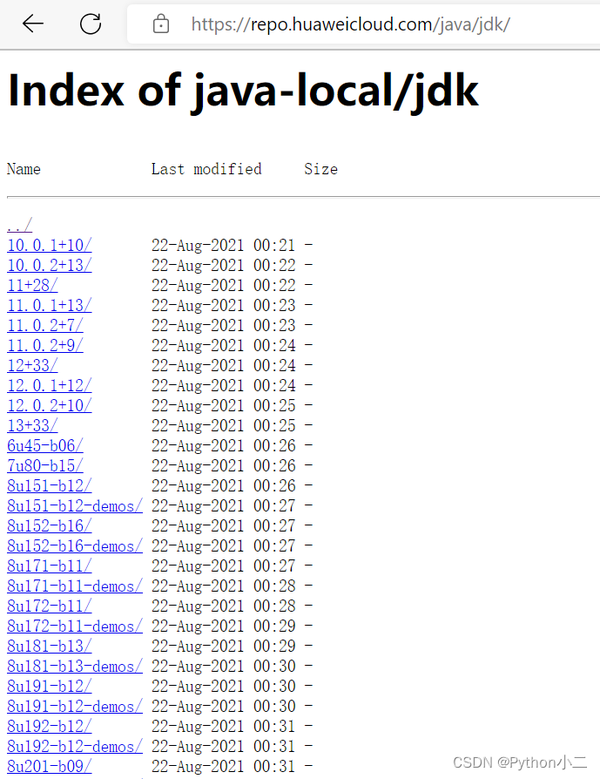Open the 8u172-b11-demos/ folder
This screenshot has height=779, width=600.
pos(75,626)
